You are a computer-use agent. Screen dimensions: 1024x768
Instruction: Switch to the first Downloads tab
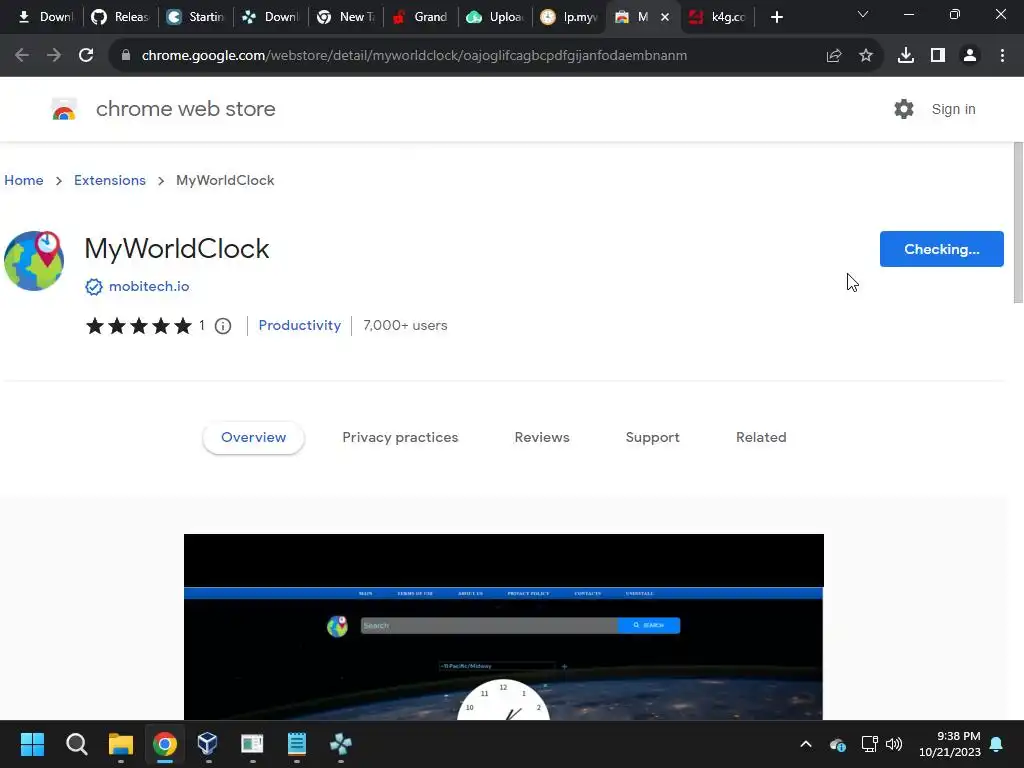(46, 17)
